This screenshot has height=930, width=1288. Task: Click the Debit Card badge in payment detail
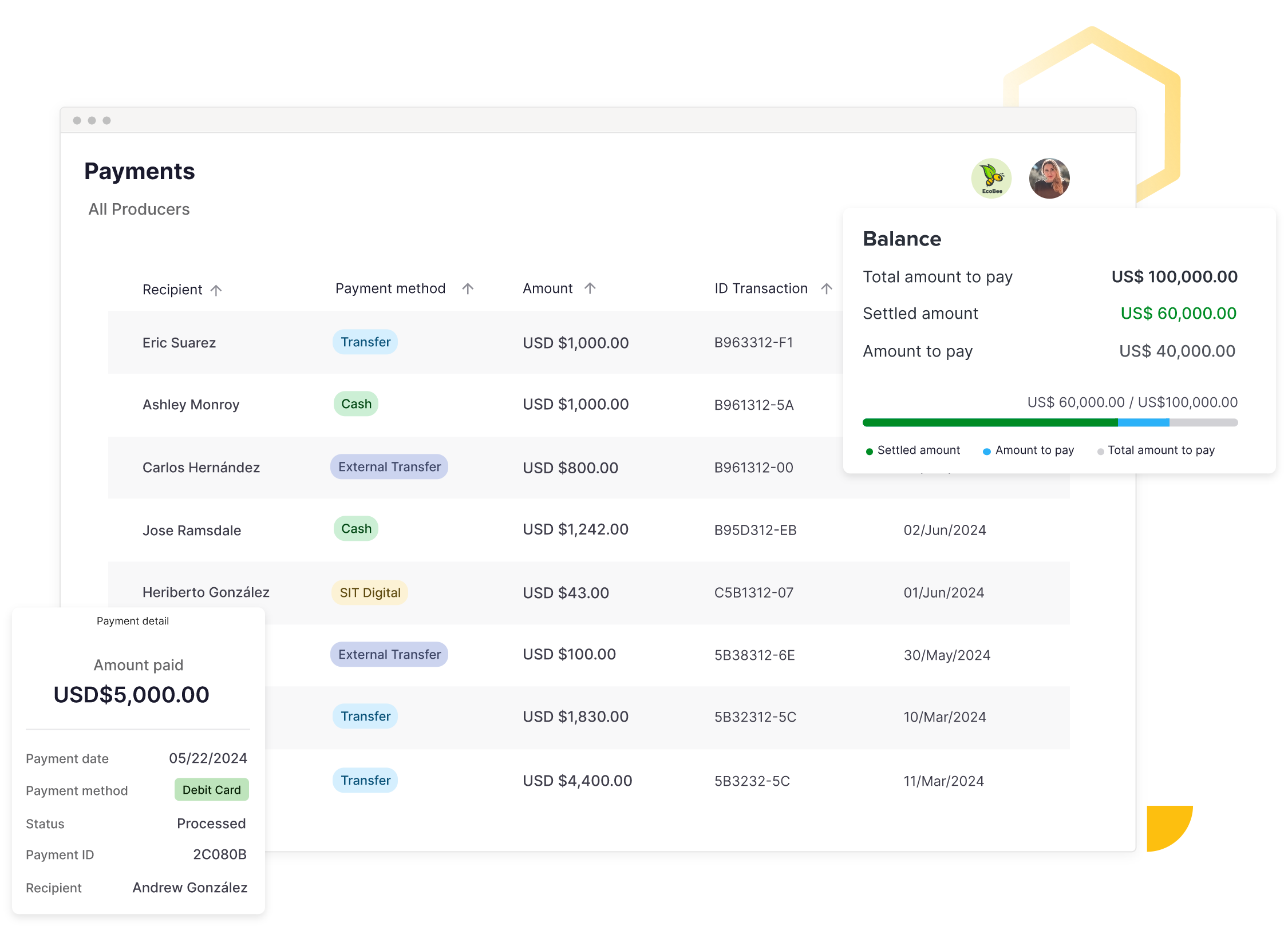[x=211, y=790]
